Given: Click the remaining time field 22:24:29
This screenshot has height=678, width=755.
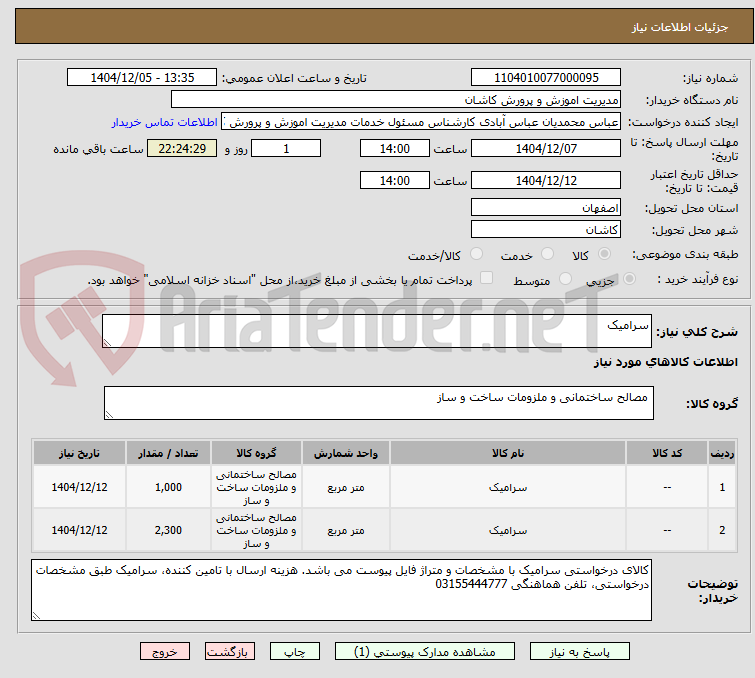Looking at the screenshot, I should pyautogui.click(x=182, y=148).
